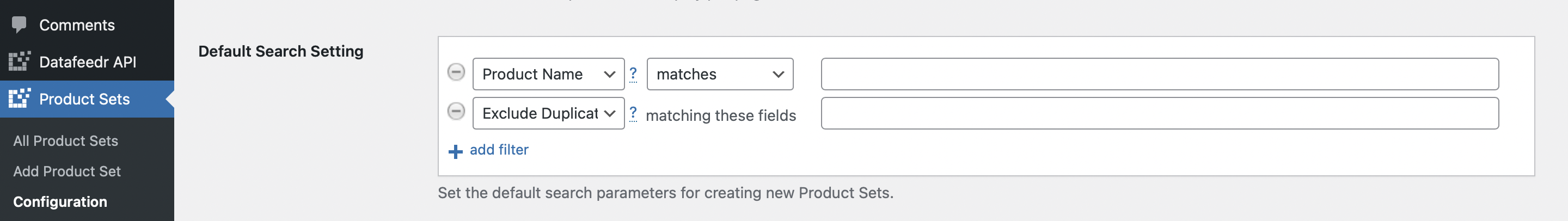
Task: Remove the Exclude Duplicates filter with the minus icon
Action: pos(456,112)
